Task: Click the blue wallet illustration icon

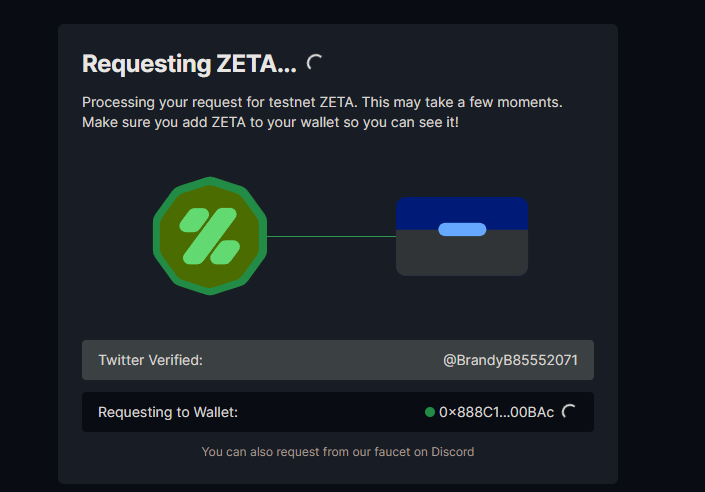Action: 462,236
